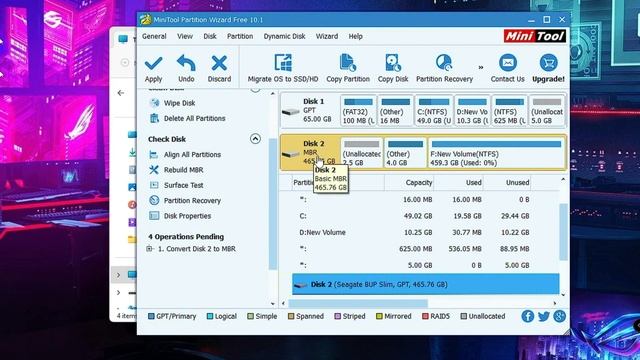
Task: Click the partition list vertical scrollbar
Action: (563, 231)
